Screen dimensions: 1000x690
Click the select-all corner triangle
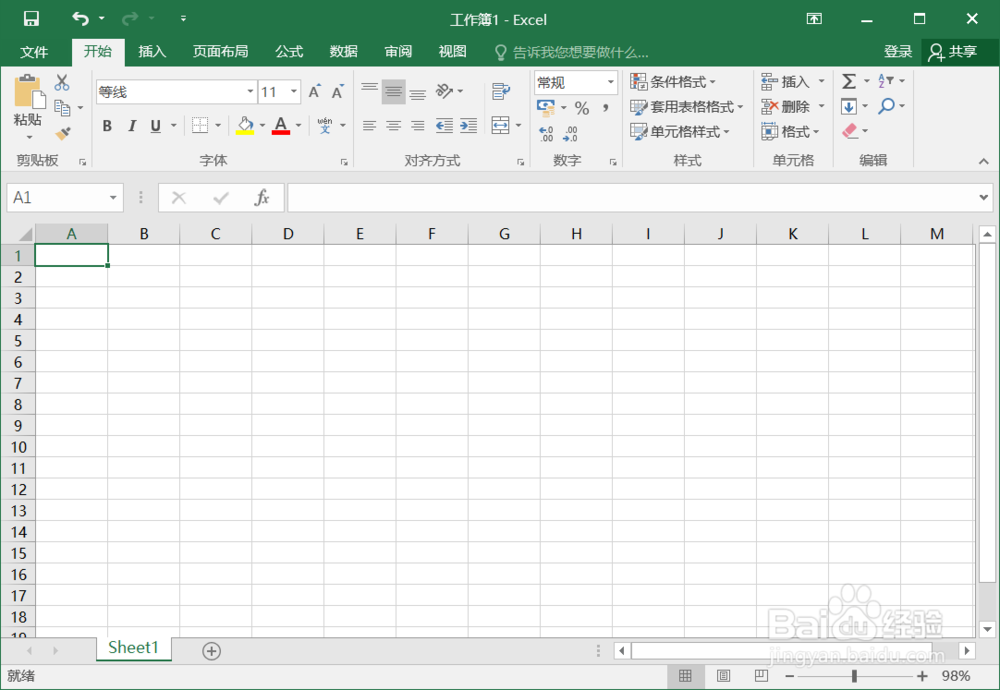[24, 234]
